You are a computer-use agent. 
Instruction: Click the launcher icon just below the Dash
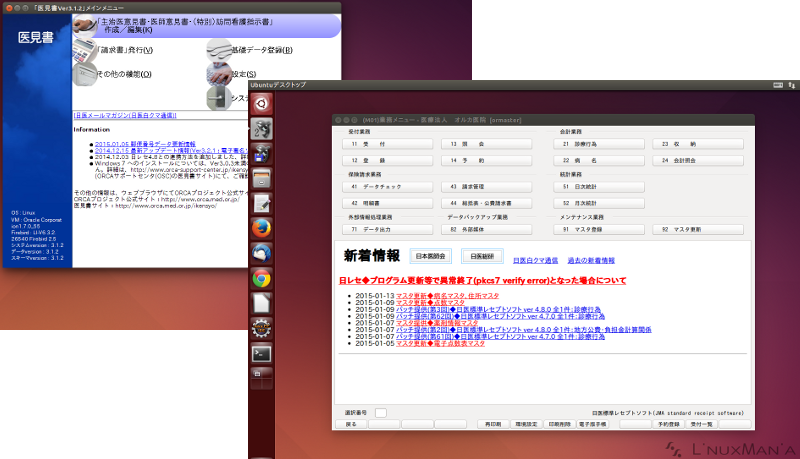click(261, 129)
